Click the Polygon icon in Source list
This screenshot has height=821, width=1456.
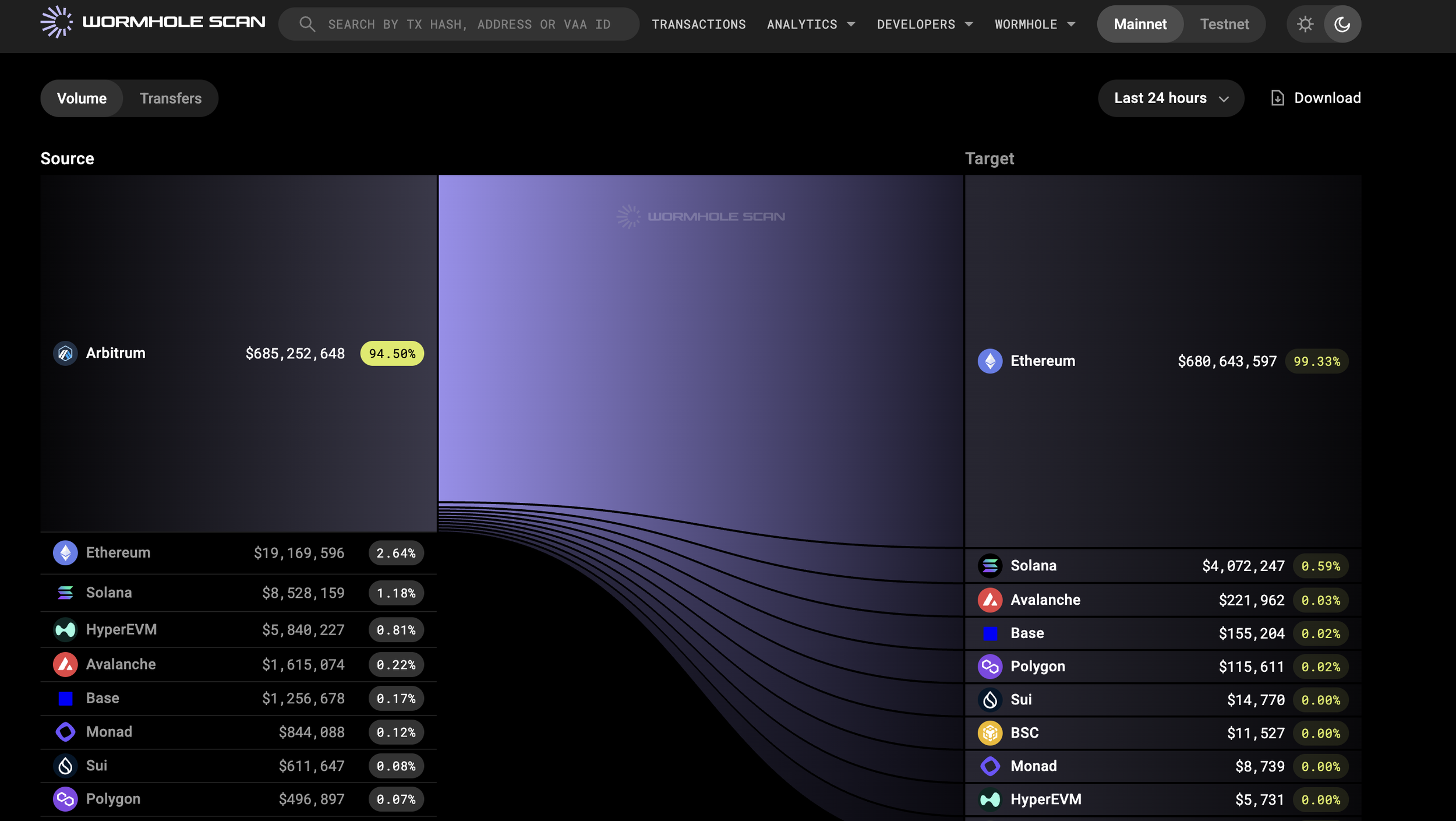click(65, 799)
